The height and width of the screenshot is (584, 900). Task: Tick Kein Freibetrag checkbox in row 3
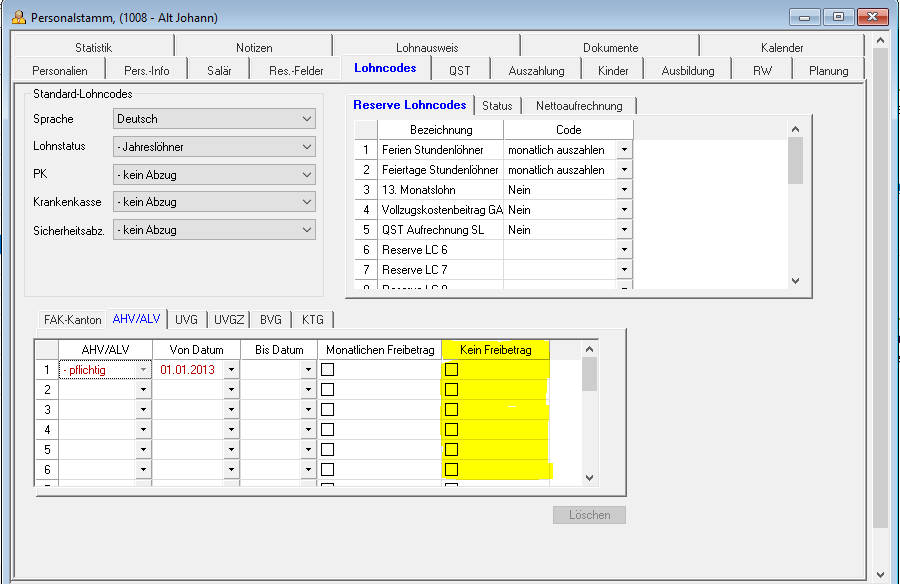[452, 410]
